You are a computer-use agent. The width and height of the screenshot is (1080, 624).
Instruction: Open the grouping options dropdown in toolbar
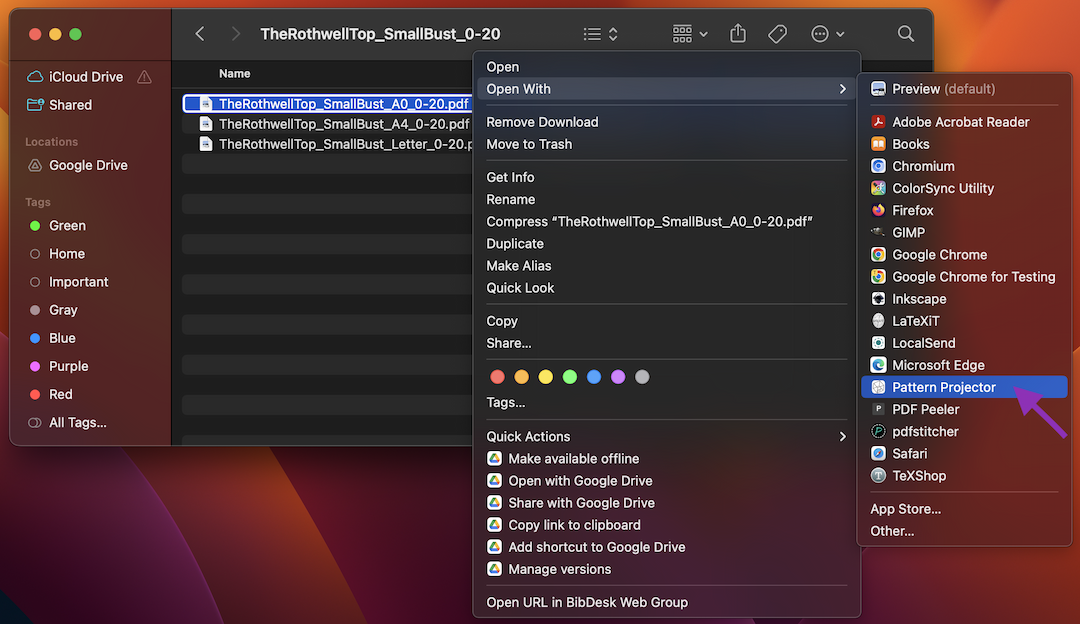[690, 34]
